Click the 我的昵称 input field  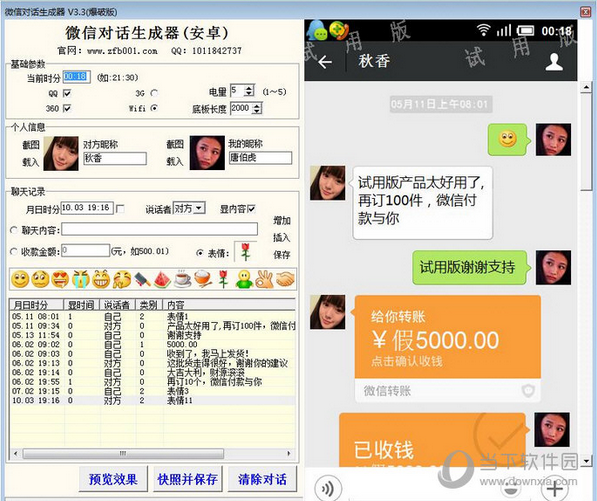point(260,158)
